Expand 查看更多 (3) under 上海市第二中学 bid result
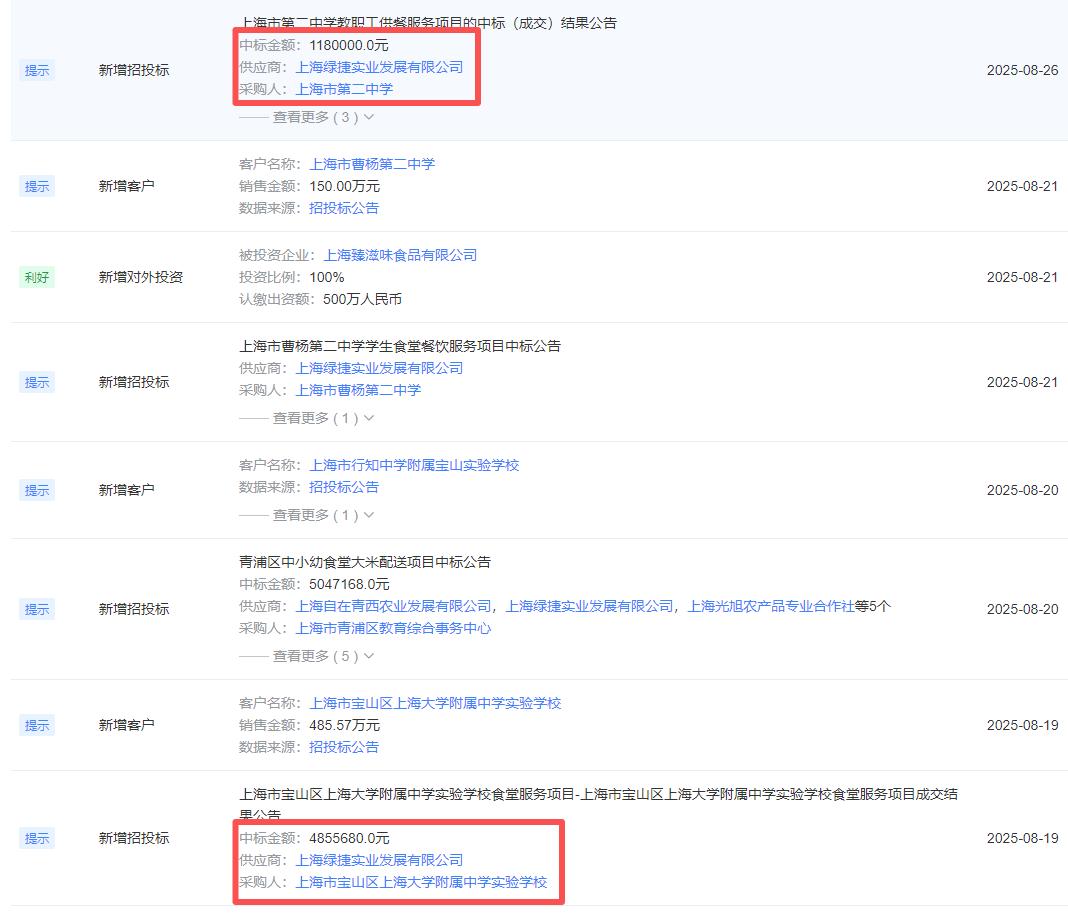Viewport: 1068px width, 918px height. pyautogui.click(x=314, y=117)
